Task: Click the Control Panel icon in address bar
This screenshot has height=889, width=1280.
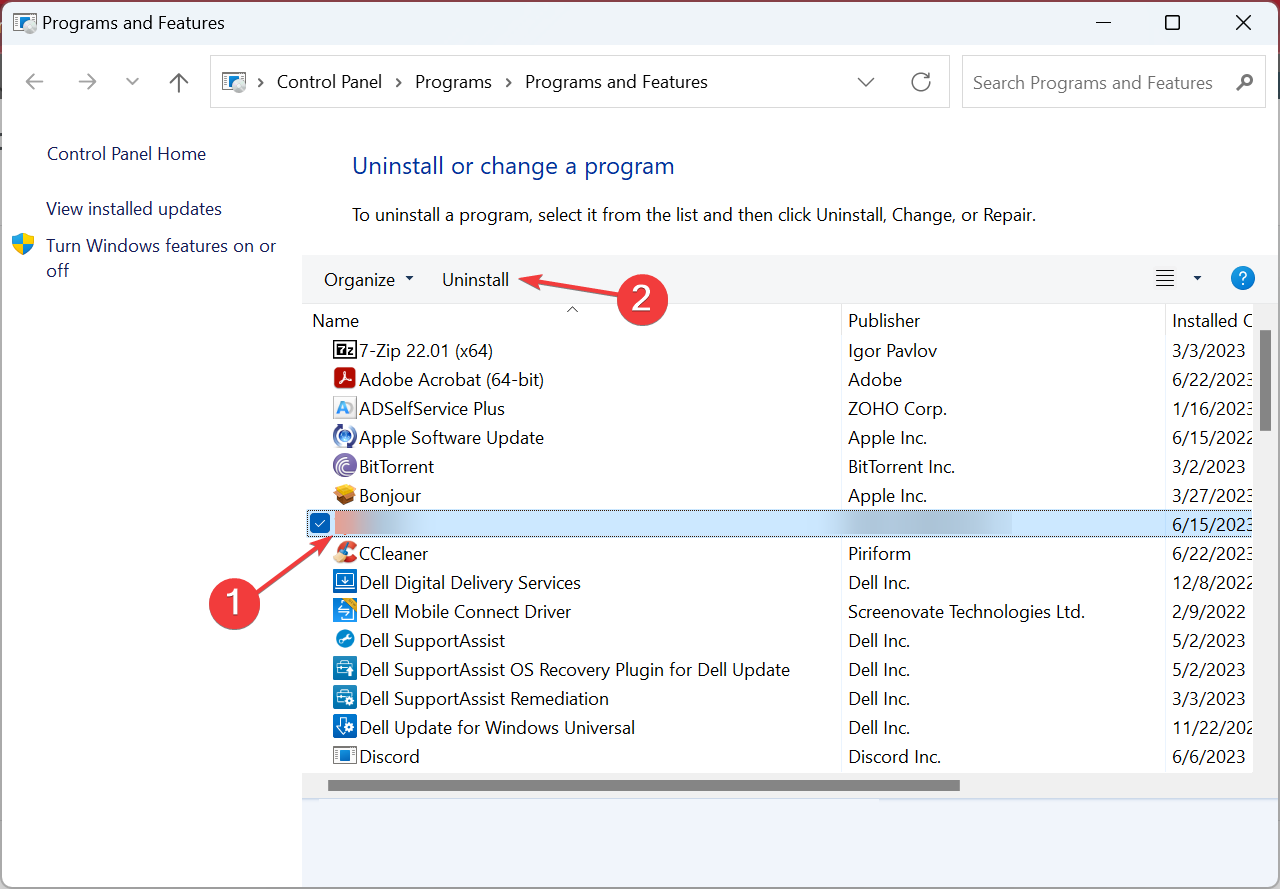Action: click(x=234, y=82)
